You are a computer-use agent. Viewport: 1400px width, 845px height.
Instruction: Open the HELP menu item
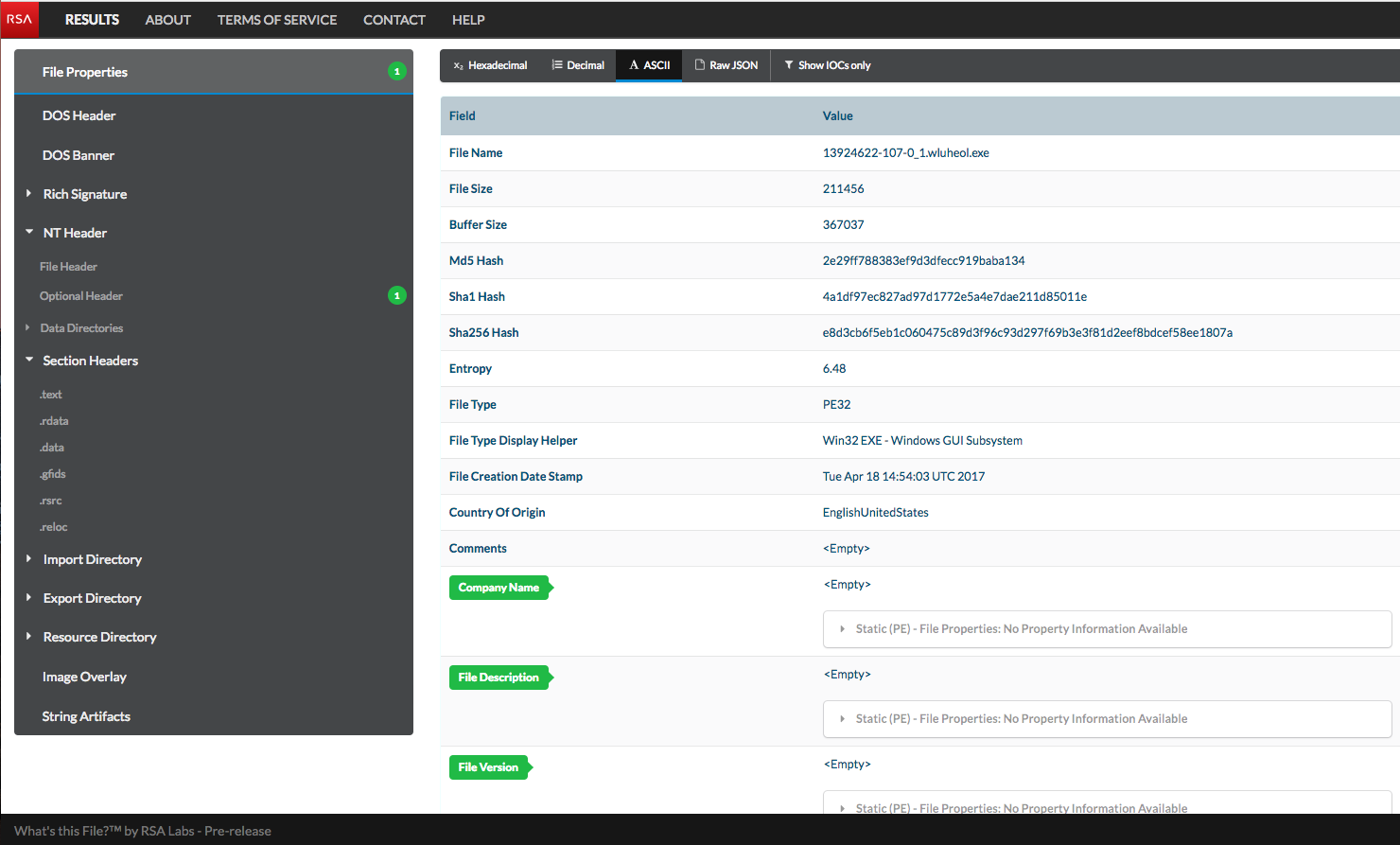click(468, 19)
